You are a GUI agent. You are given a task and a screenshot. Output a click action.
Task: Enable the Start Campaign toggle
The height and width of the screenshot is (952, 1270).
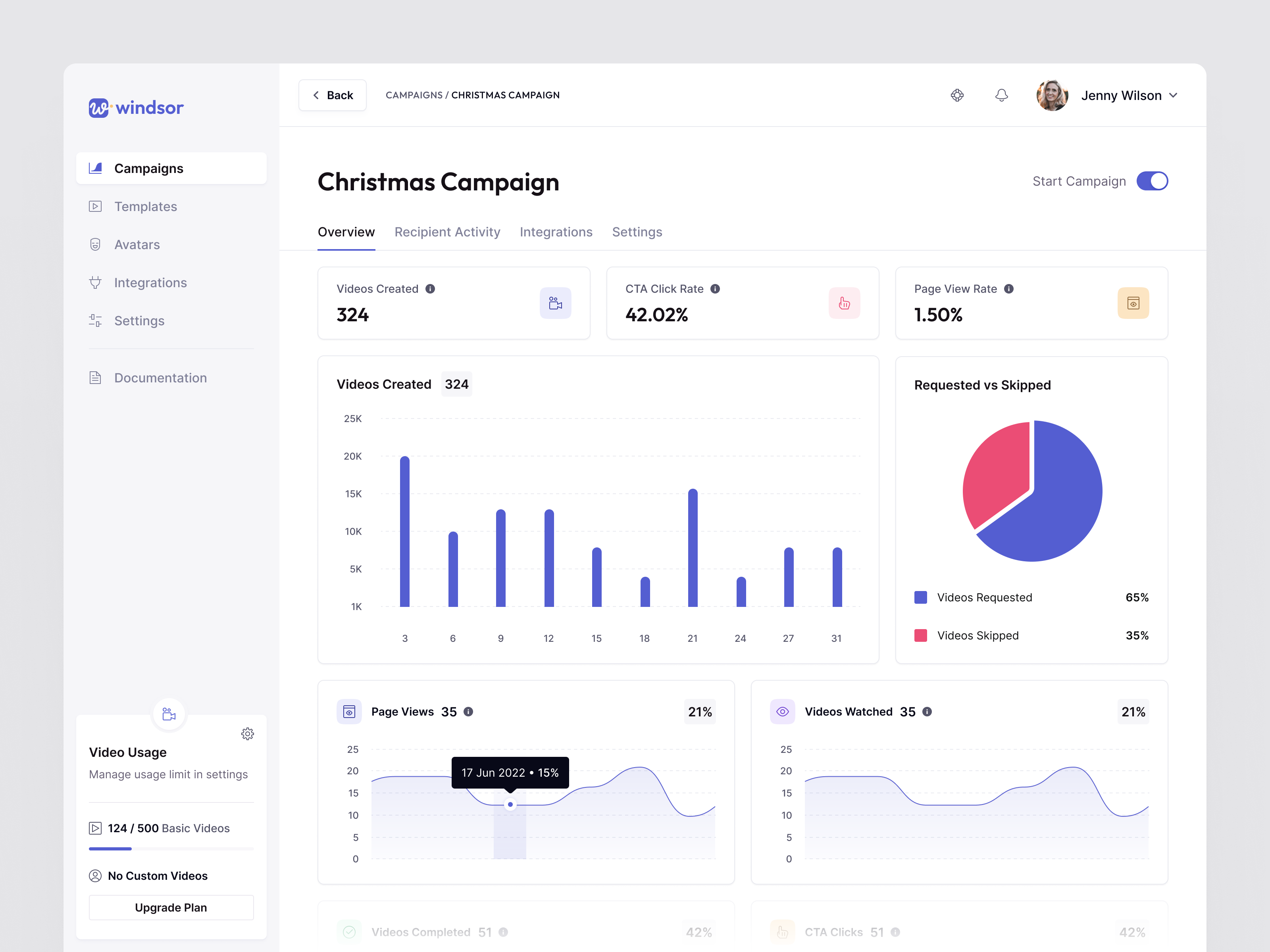pos(1152,181)
